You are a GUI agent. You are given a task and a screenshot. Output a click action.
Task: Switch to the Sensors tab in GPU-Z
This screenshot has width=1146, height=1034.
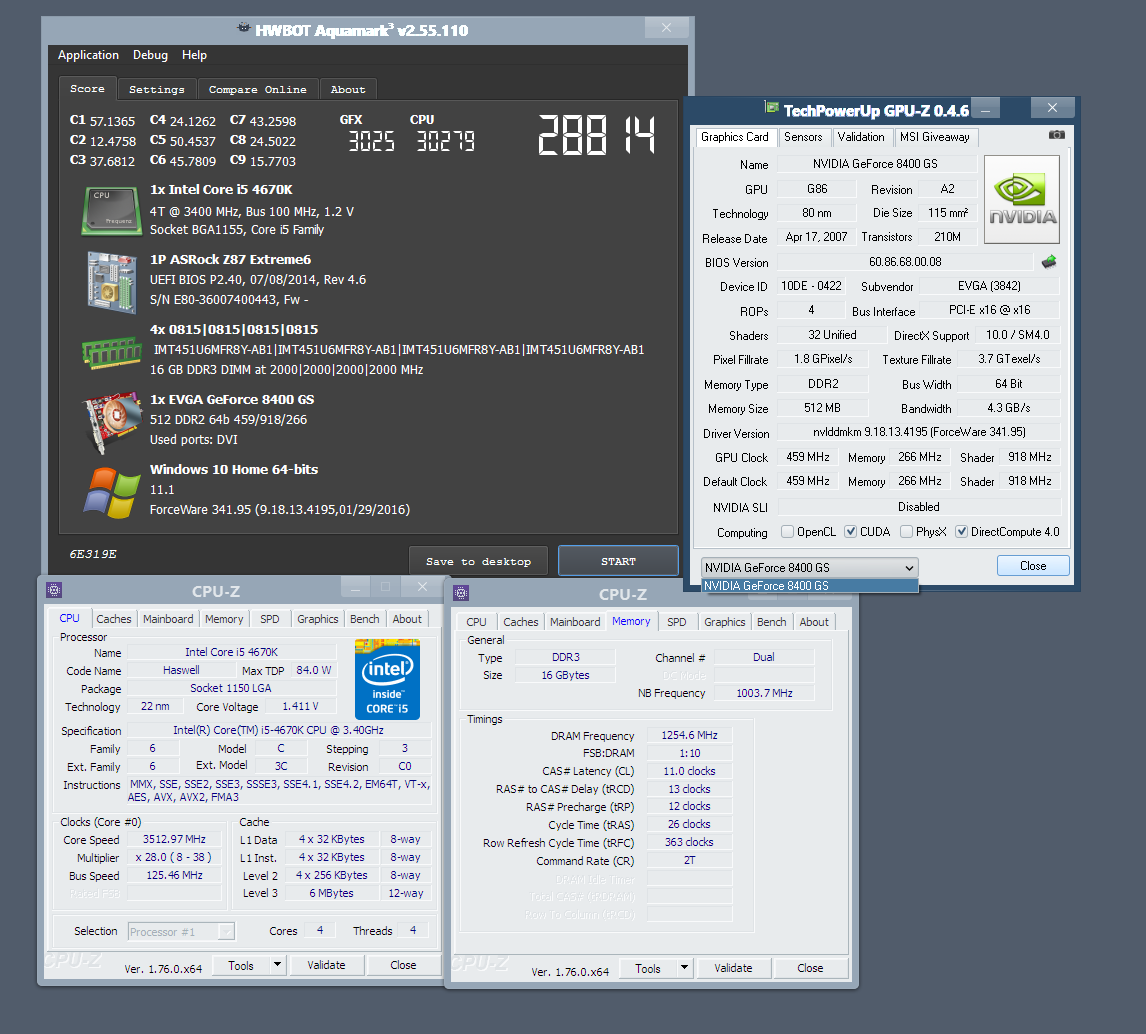click(x=803, y=137)
